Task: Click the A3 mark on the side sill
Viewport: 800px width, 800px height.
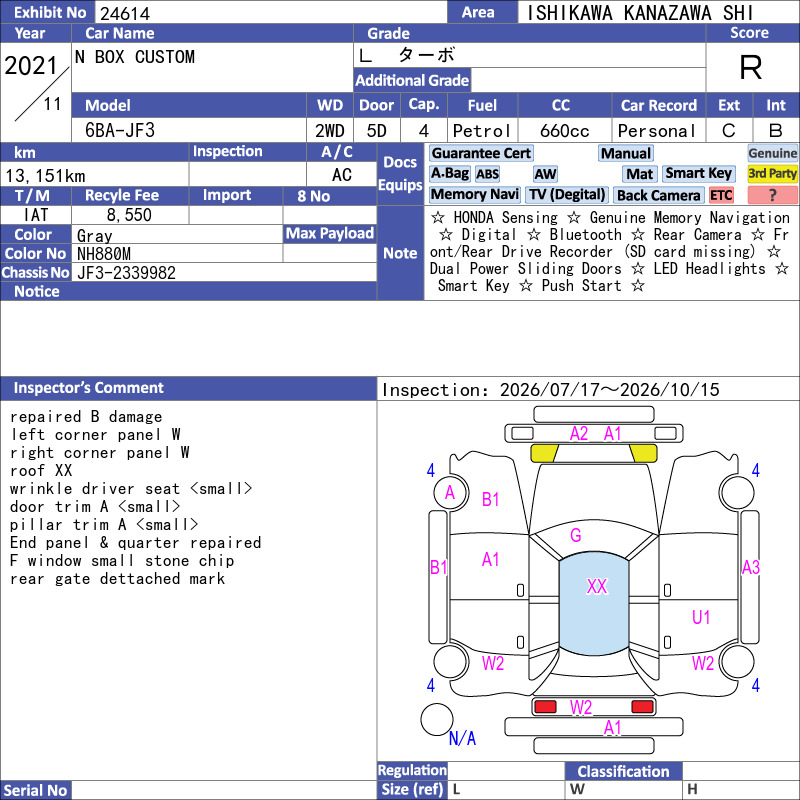Action: 751,567
